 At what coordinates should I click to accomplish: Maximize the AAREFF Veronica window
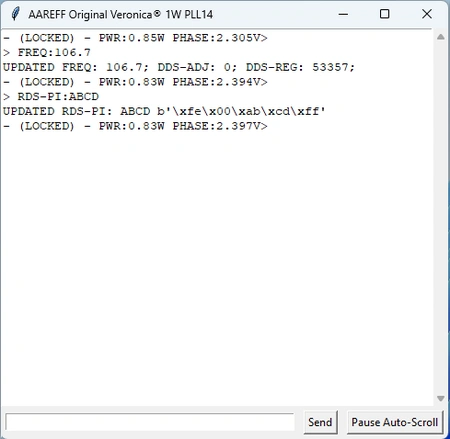tap(384, 14)
